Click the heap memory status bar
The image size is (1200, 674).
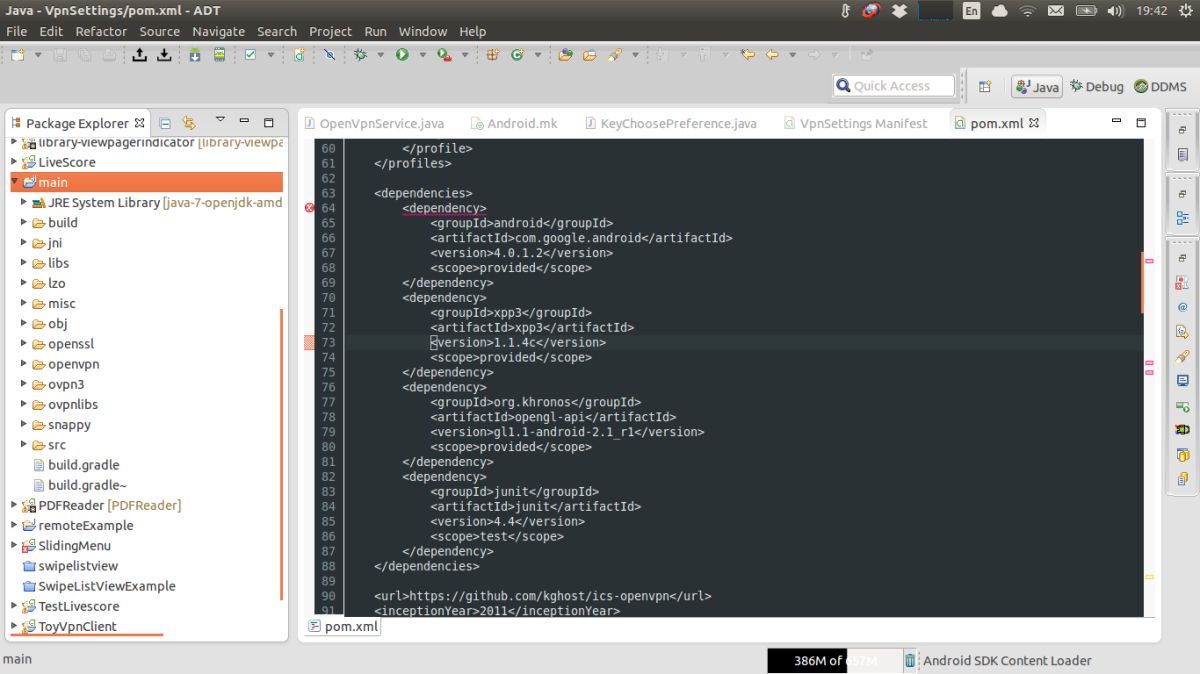click(x=834, y=660)
